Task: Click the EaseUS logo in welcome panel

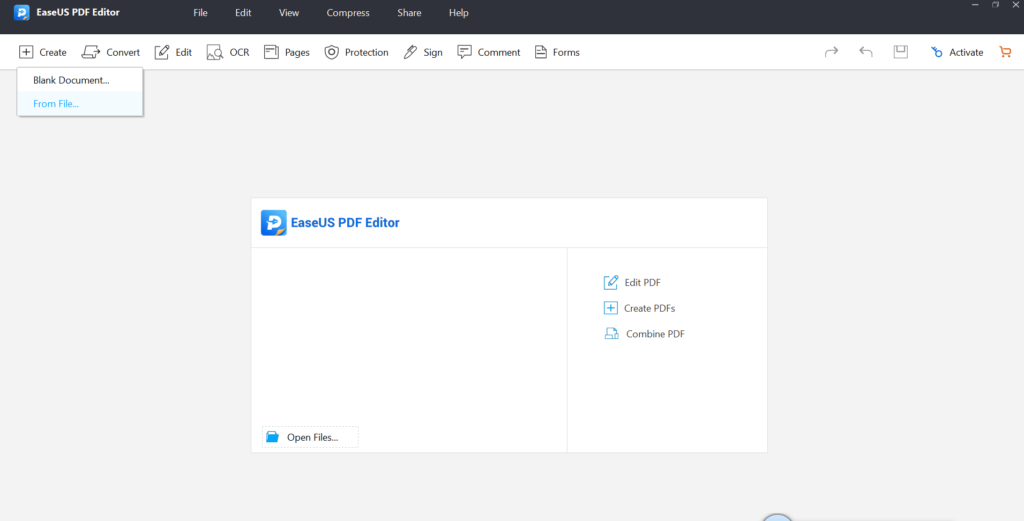Action: [274, 223]
